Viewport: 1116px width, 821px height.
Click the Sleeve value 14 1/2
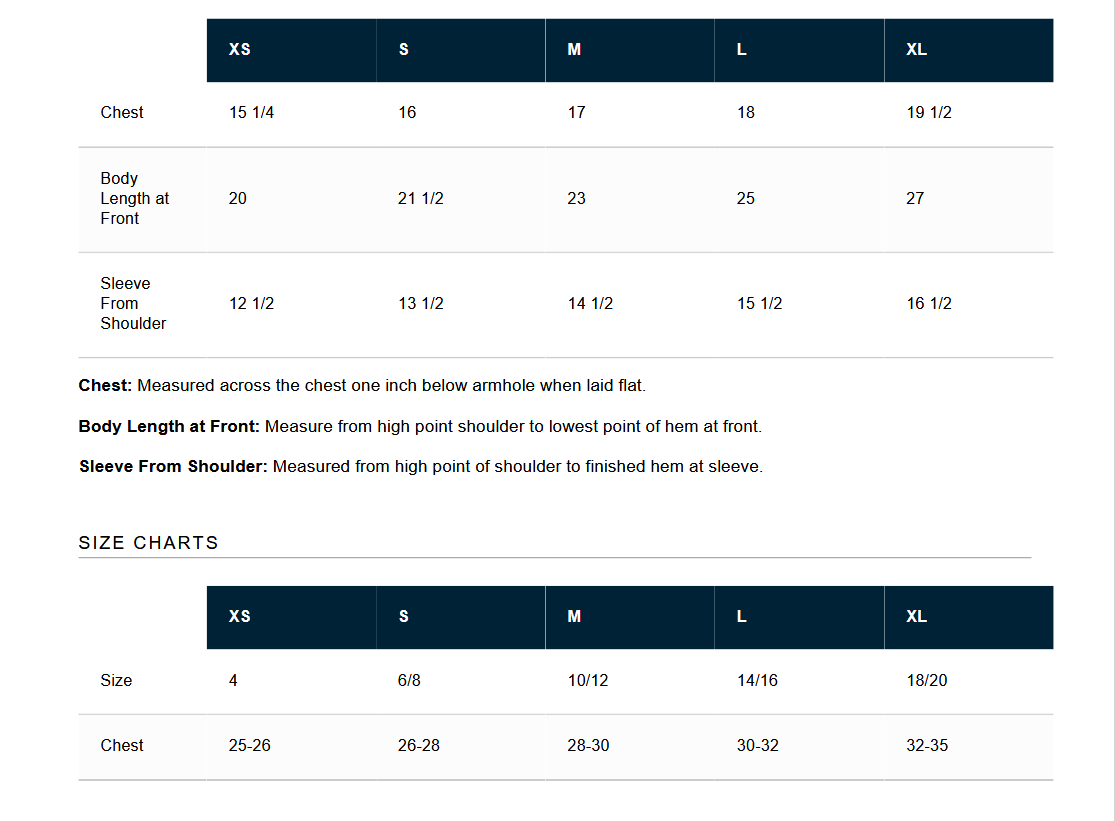coord(590,303)
